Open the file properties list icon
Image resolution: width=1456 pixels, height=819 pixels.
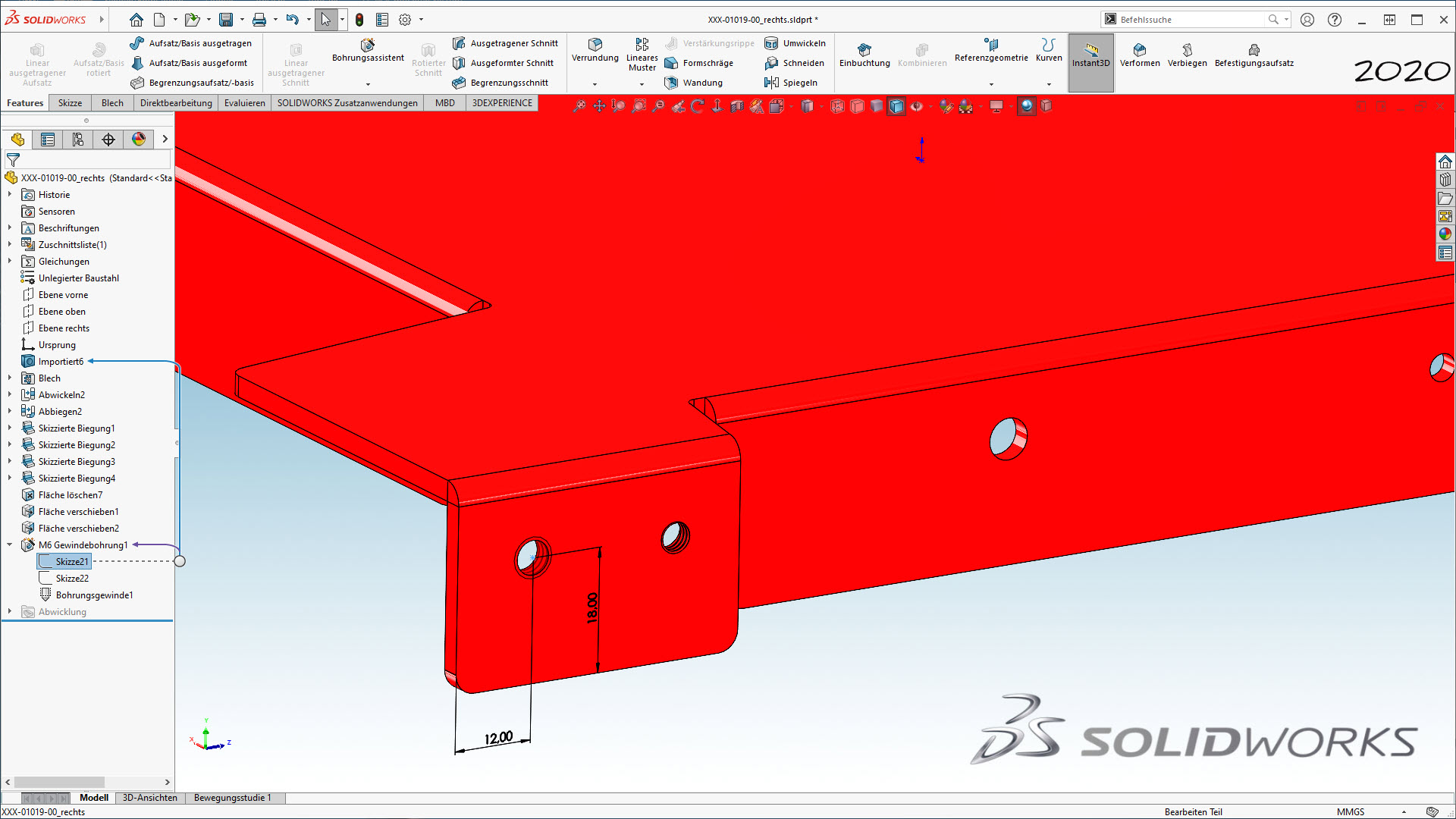[382, 20]
